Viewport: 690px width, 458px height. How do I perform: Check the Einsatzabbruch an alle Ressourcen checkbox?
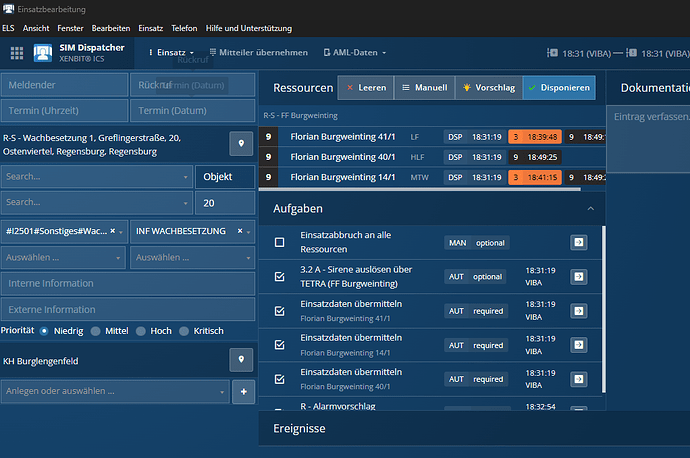point(280,243)
